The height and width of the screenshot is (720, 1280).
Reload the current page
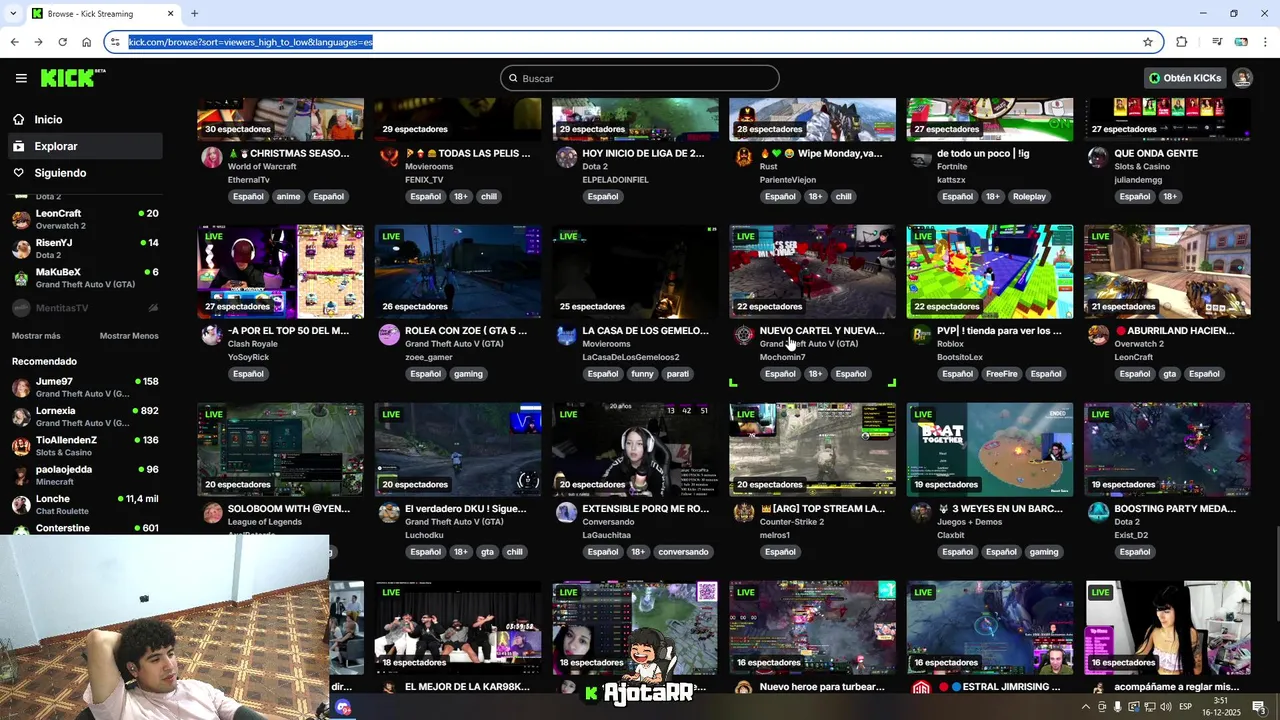(62, 42)
